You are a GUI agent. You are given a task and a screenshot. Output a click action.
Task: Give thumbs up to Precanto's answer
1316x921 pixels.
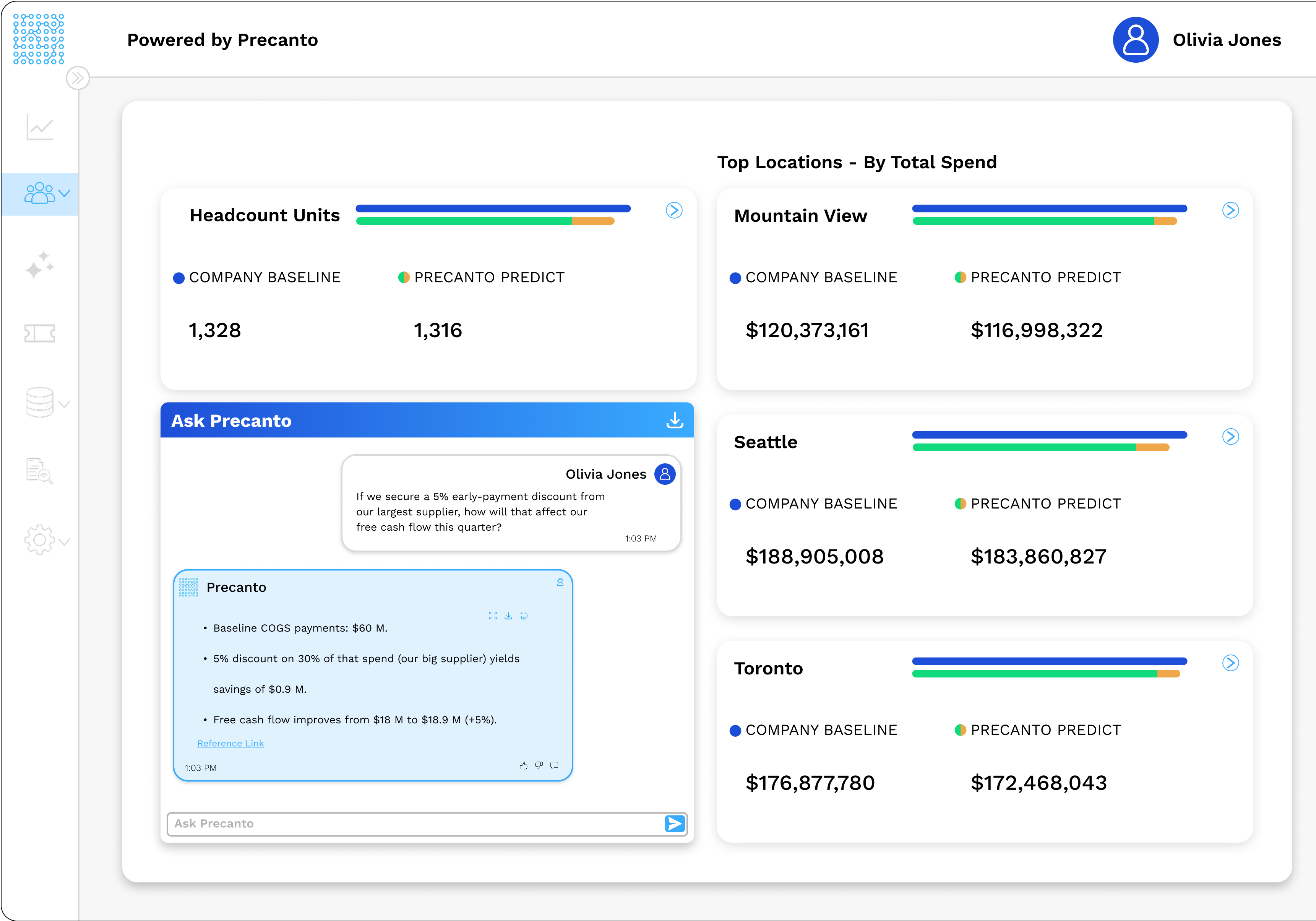pos(523,765)
